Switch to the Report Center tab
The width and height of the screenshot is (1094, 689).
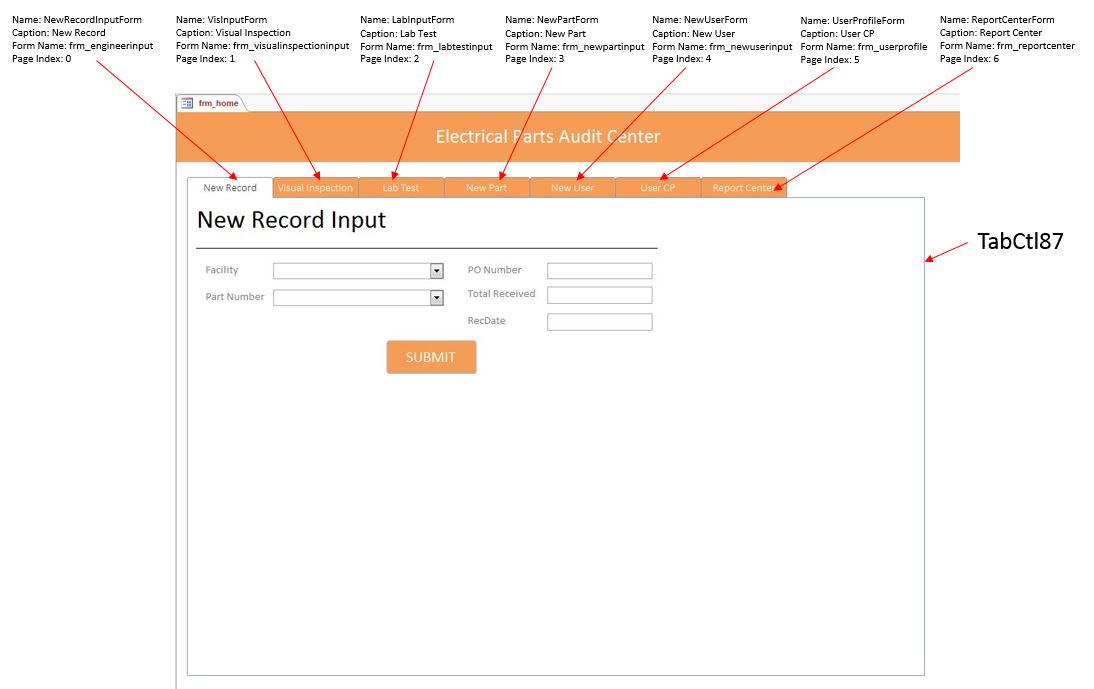744,188
